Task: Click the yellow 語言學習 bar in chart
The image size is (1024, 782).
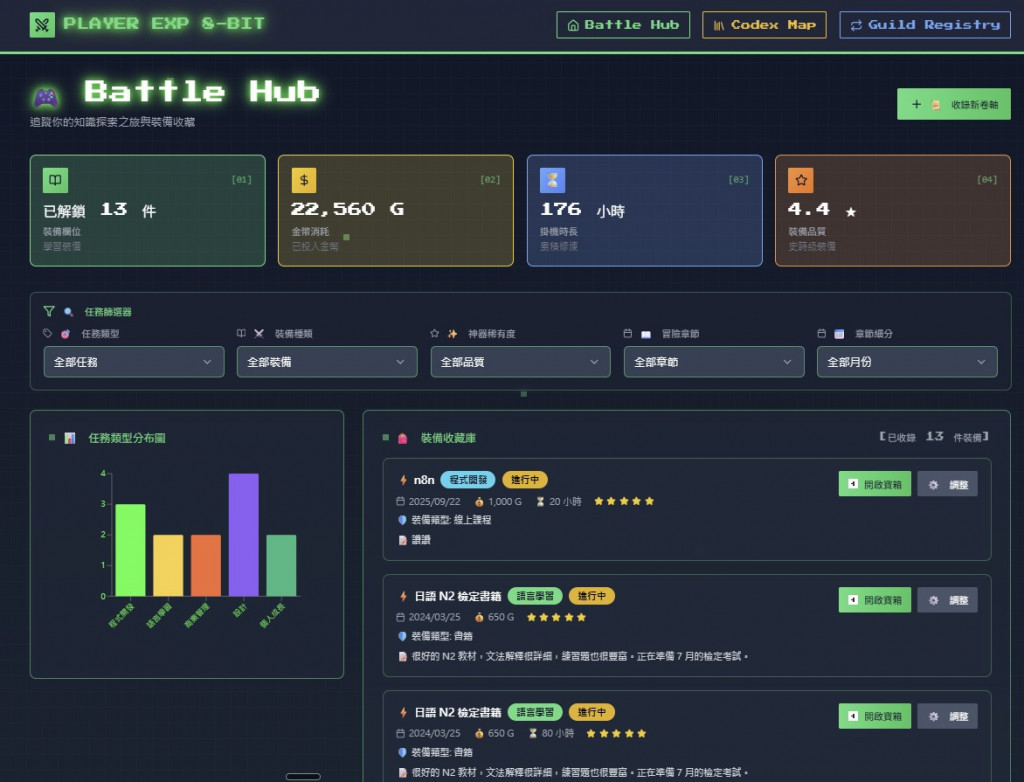Action: pyautogui.click(x=168, y=565)
